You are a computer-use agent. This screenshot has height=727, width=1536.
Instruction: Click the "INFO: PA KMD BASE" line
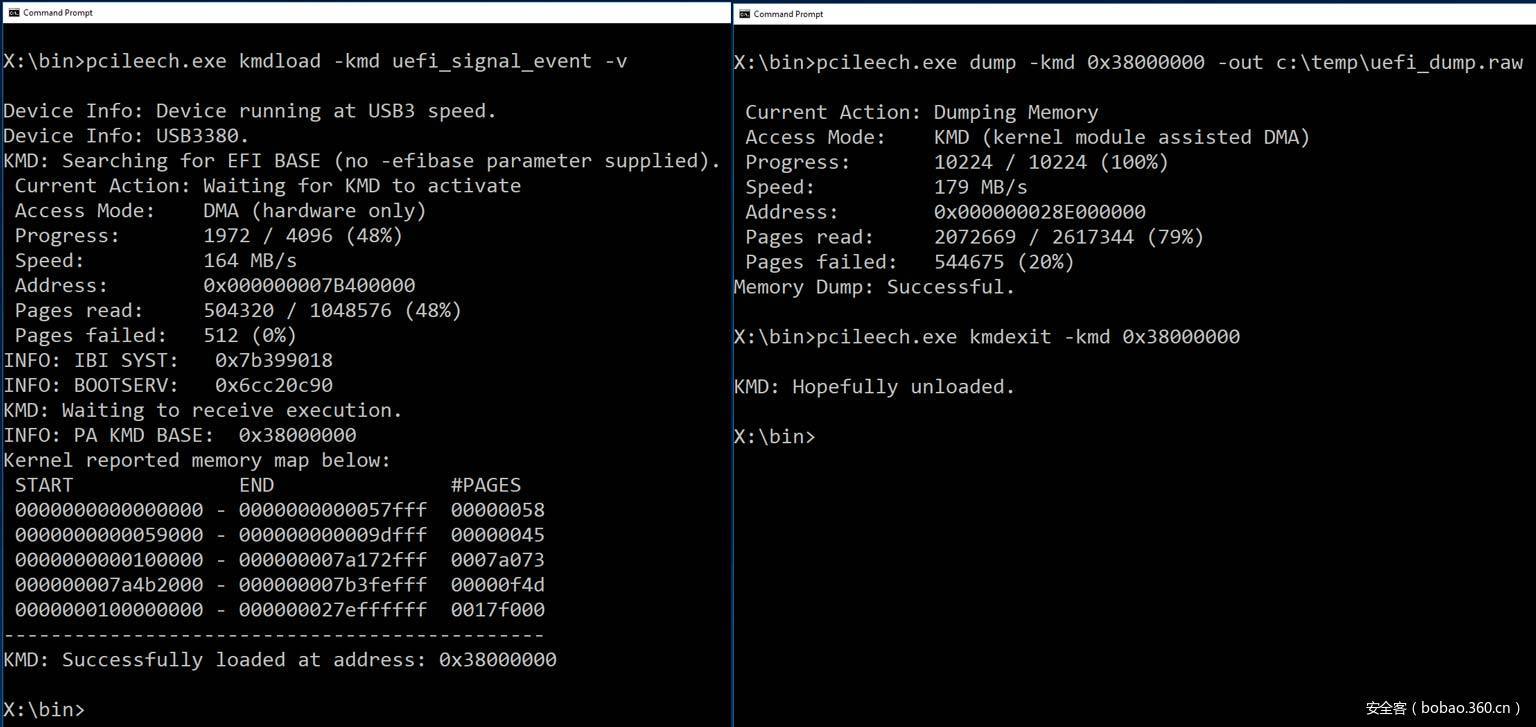tap(180, 435)
